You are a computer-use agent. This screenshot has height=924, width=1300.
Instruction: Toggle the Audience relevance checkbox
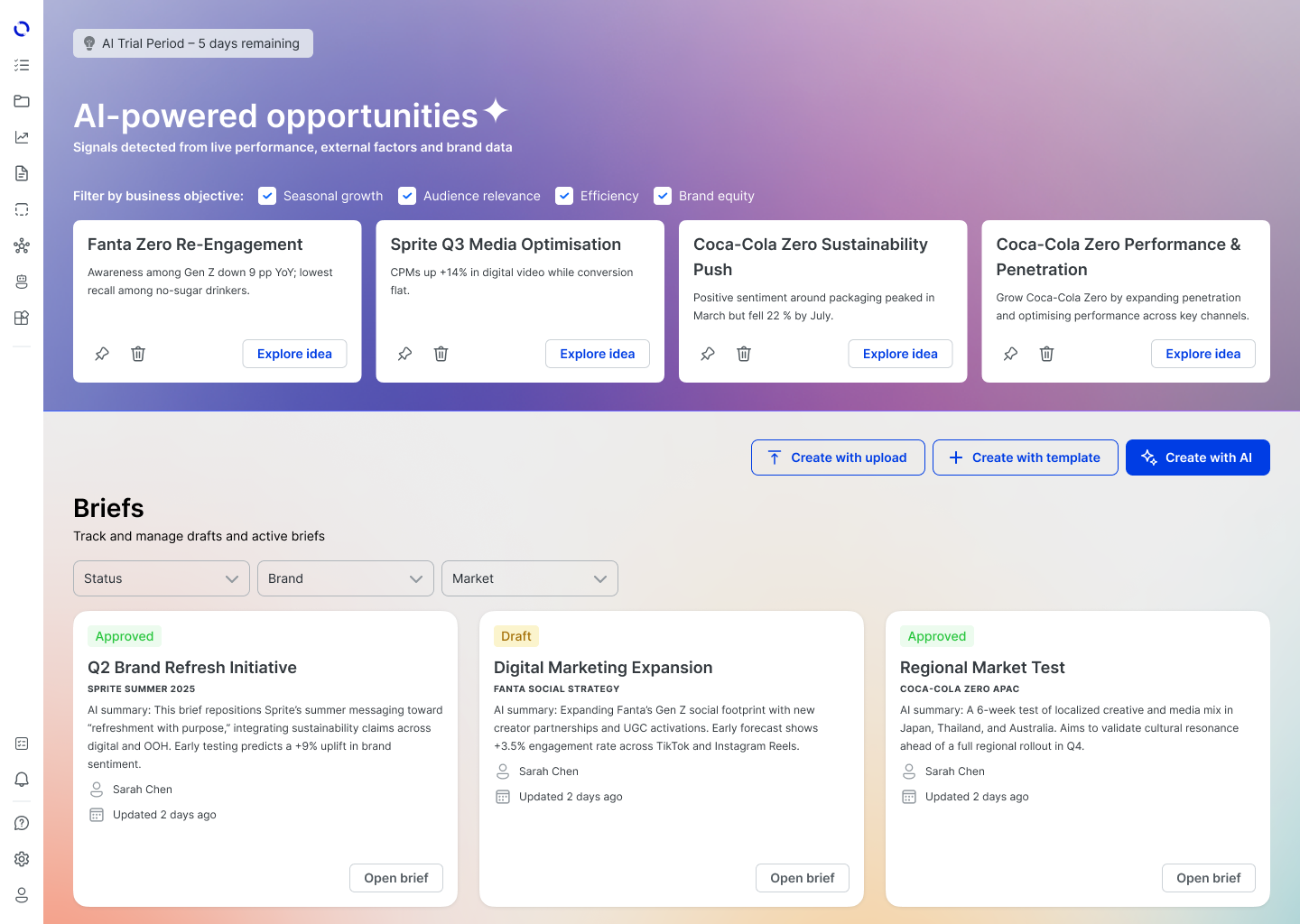tap(407, 196)
